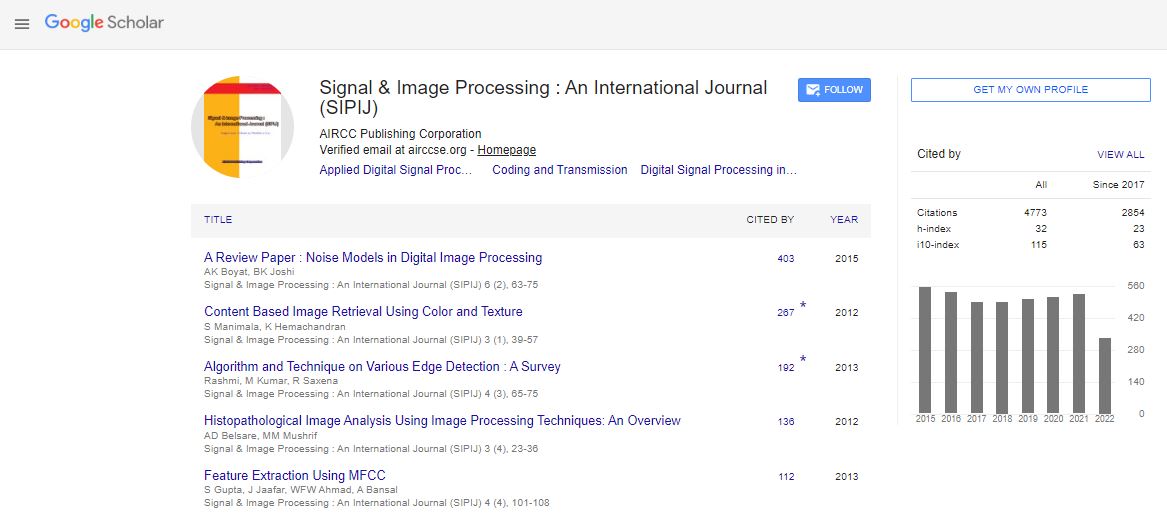Click the 'Since 2017' column header
This screenshot has width=1167, height=517.
click(x=1118, y=184)
